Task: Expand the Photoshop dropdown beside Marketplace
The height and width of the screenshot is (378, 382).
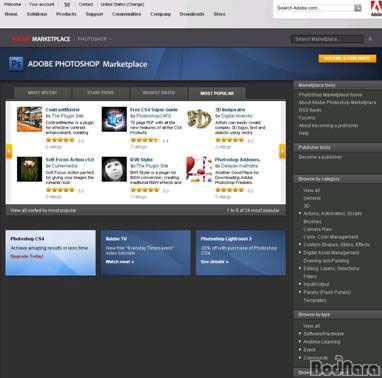Action: [110, 39]
